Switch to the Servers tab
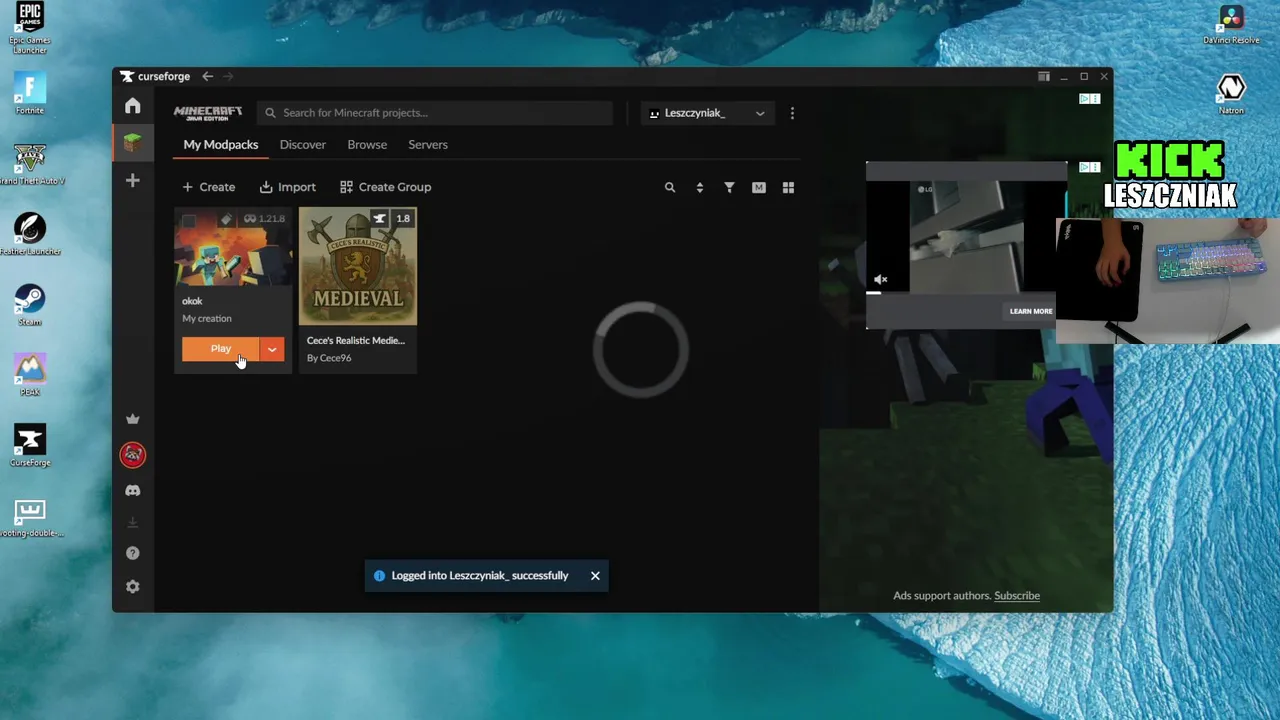Viewport: 1280px width, 720px height. 428,145
